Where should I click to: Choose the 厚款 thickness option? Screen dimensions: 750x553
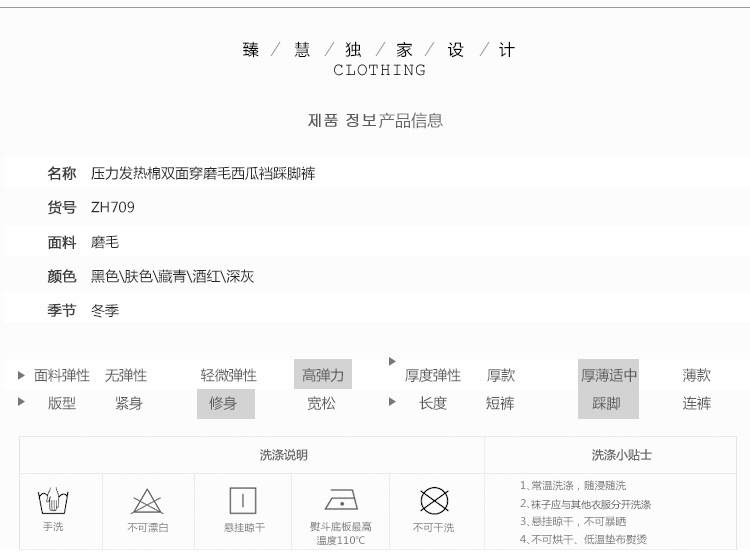click(500, 375)
